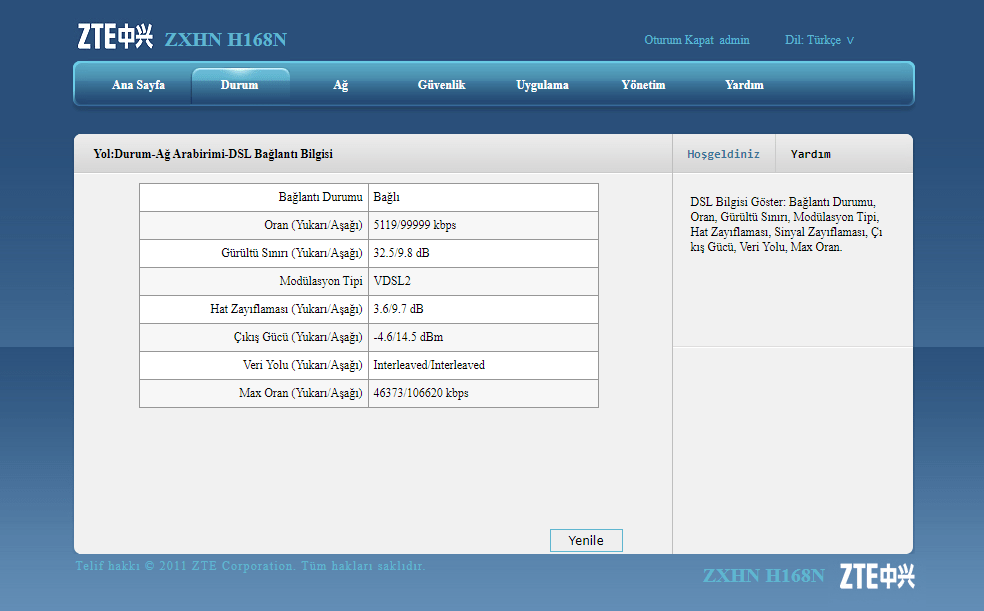This screenshot has width=984, height=611.
Task: Select the 3.6/9.7 dB attenuation value
Action: pos(398,309)
